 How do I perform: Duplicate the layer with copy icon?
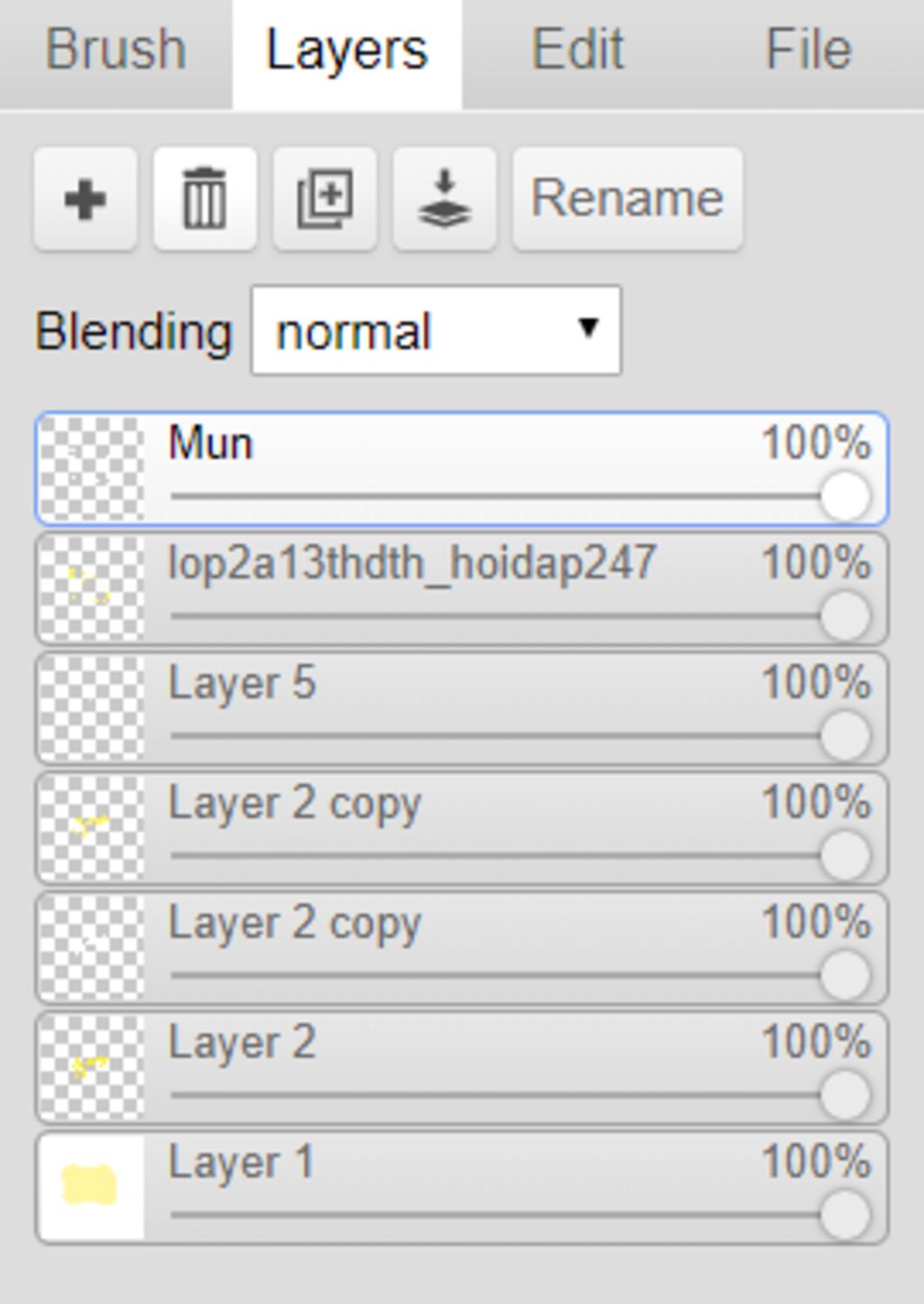point(325,199)
